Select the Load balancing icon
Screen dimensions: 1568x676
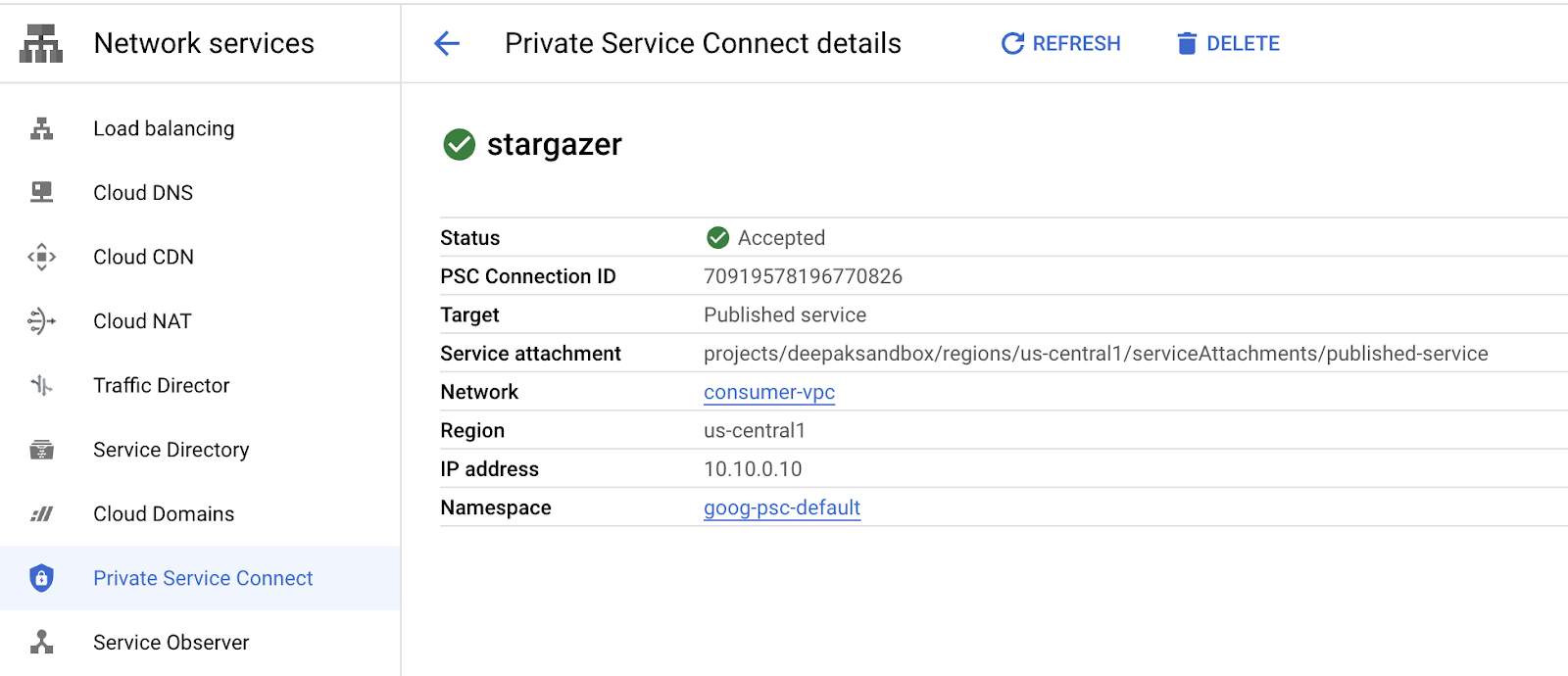click(40, 127)
